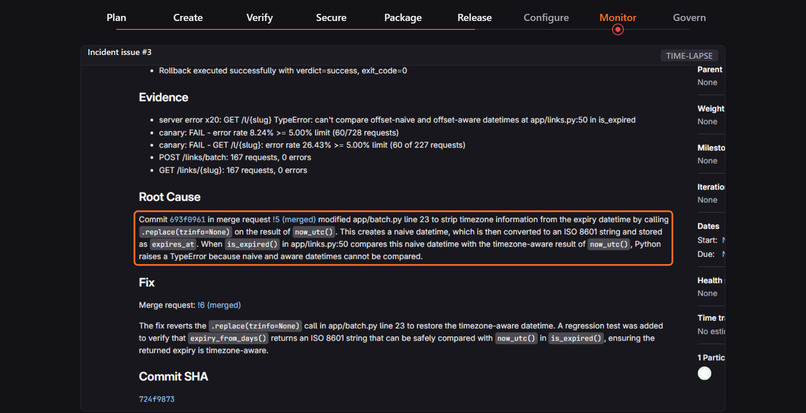806x413 pixels.
Task: Select the Verify stage tab
Action: pos(260,17)
